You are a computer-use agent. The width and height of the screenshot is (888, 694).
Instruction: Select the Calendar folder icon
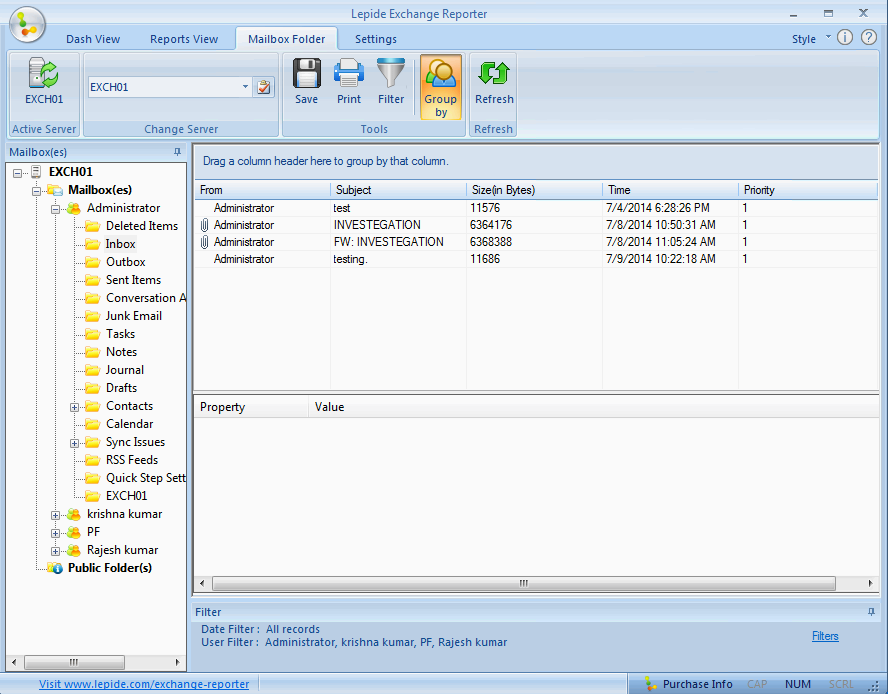(92, 424)
